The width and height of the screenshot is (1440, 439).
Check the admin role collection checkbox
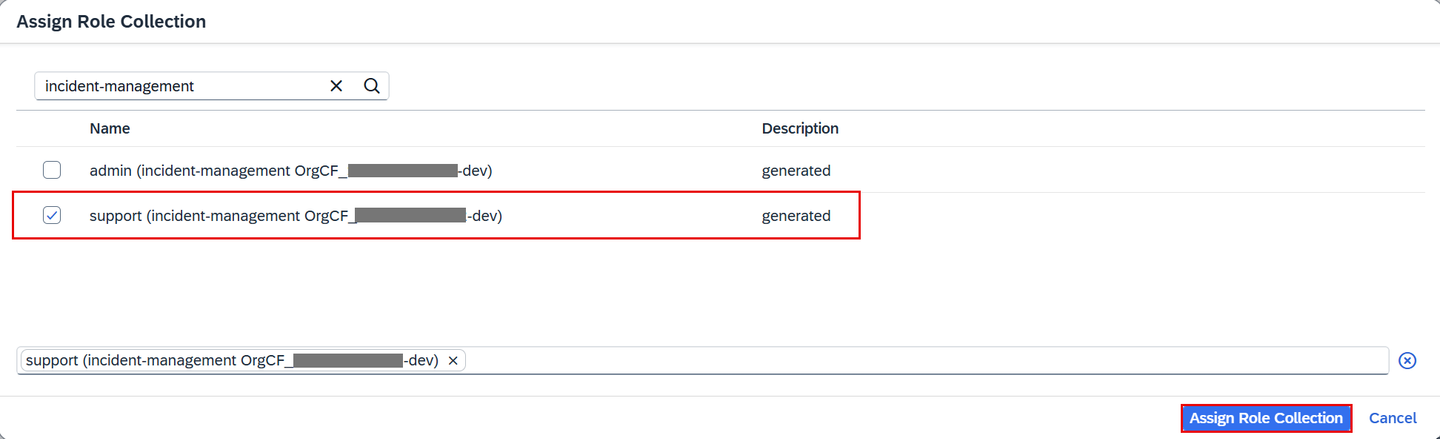pos(52,170)
